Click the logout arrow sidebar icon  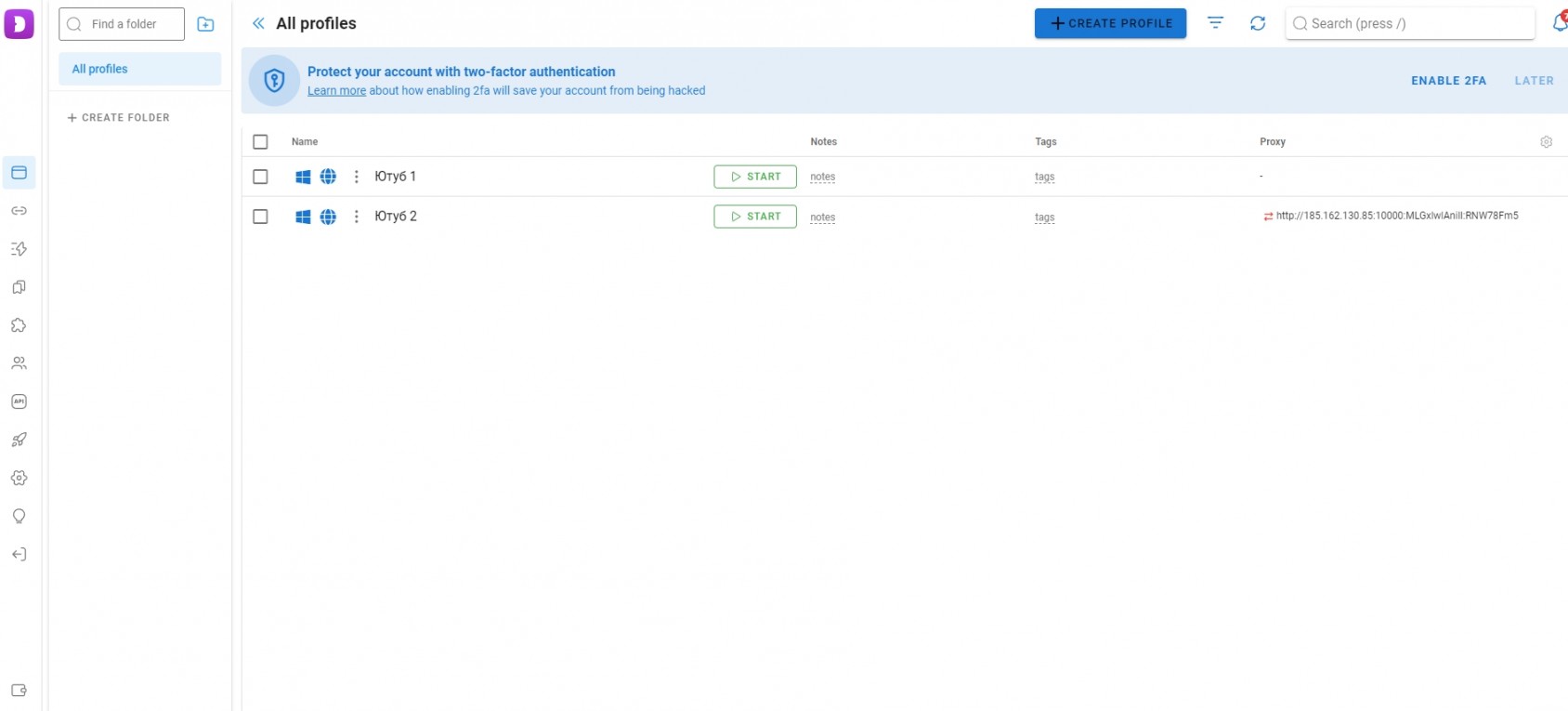tap(19, 555)
